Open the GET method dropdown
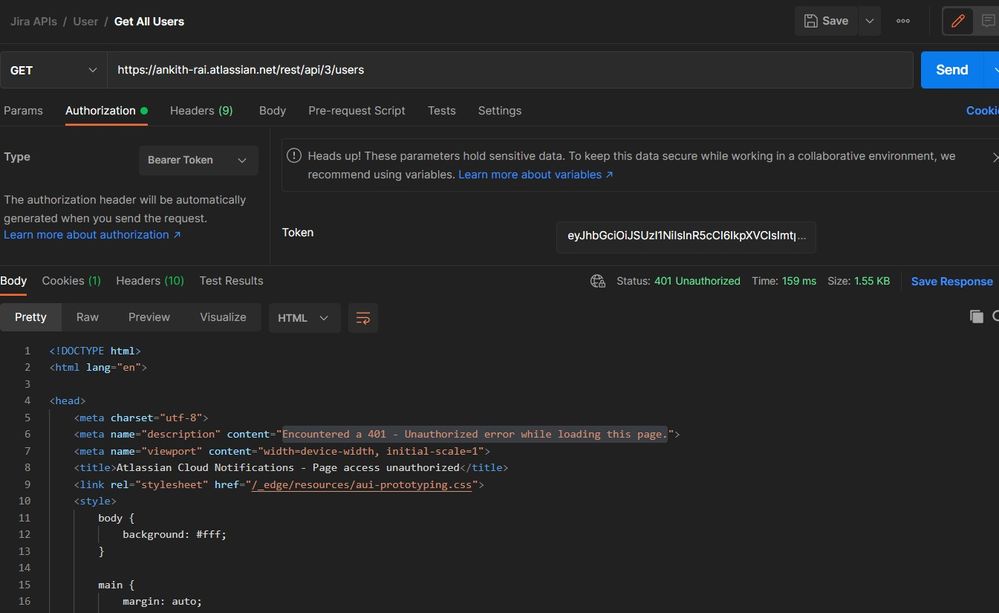Image resolution: width=999 pixels, height=613 pixels. [53, 70]
